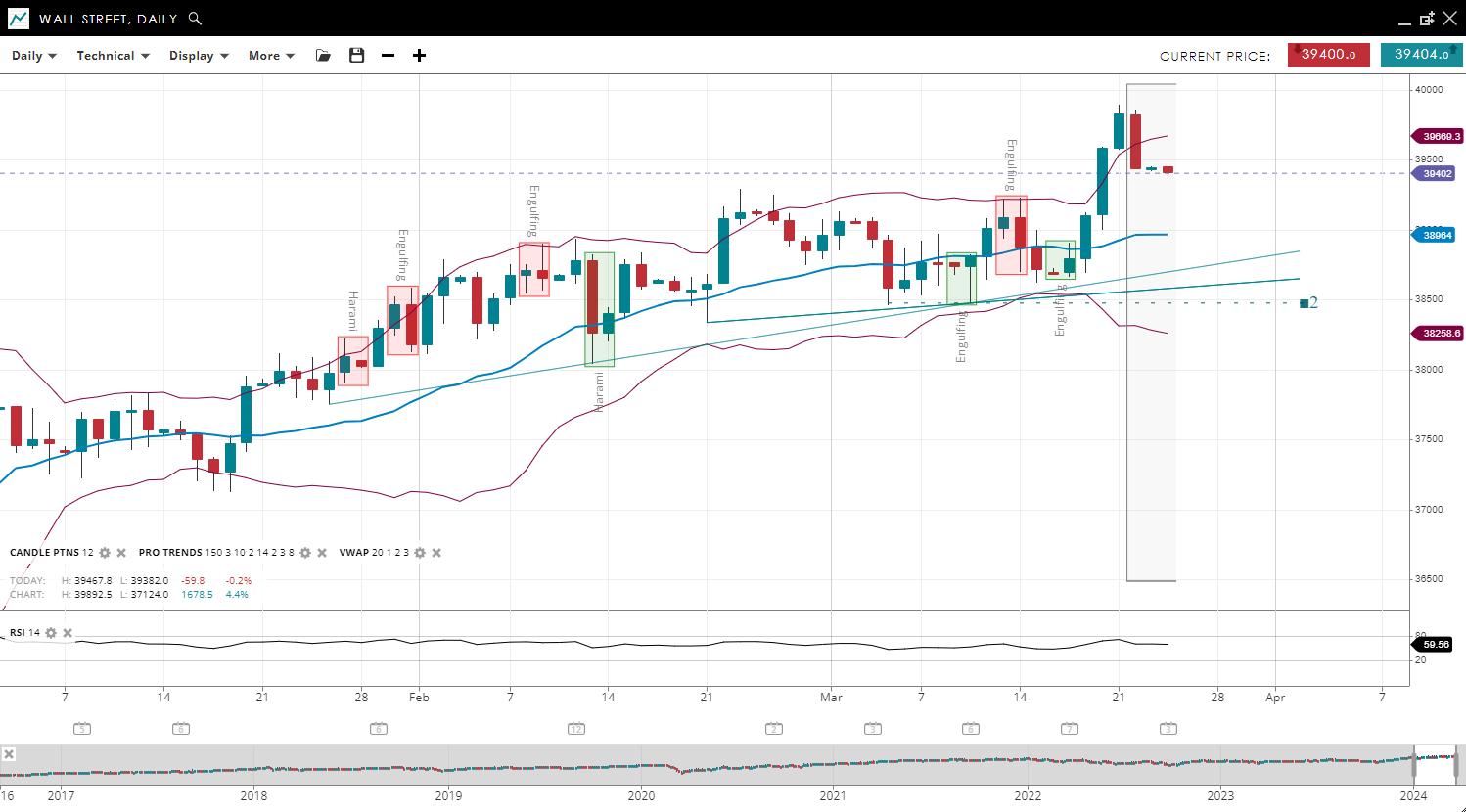Open the More menu
The image size is (1466, 812).
(x=271, y=56)
